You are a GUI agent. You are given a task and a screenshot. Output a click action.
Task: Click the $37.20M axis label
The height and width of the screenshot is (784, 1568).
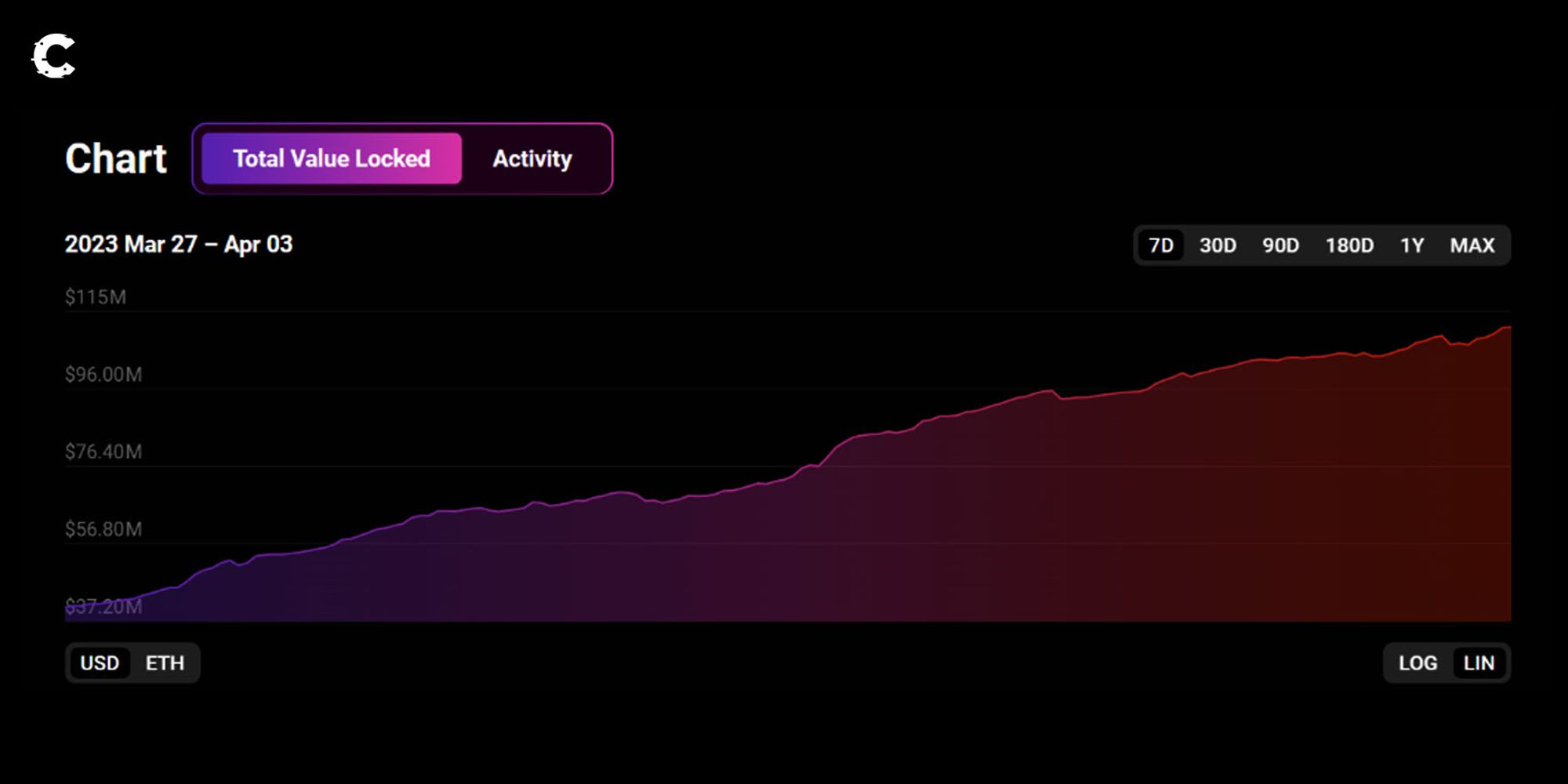103,607
